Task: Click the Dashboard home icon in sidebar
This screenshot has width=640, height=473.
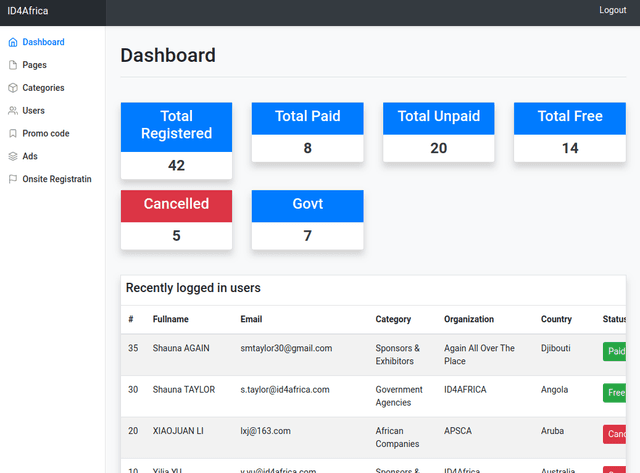Action: tap(13, 43)
